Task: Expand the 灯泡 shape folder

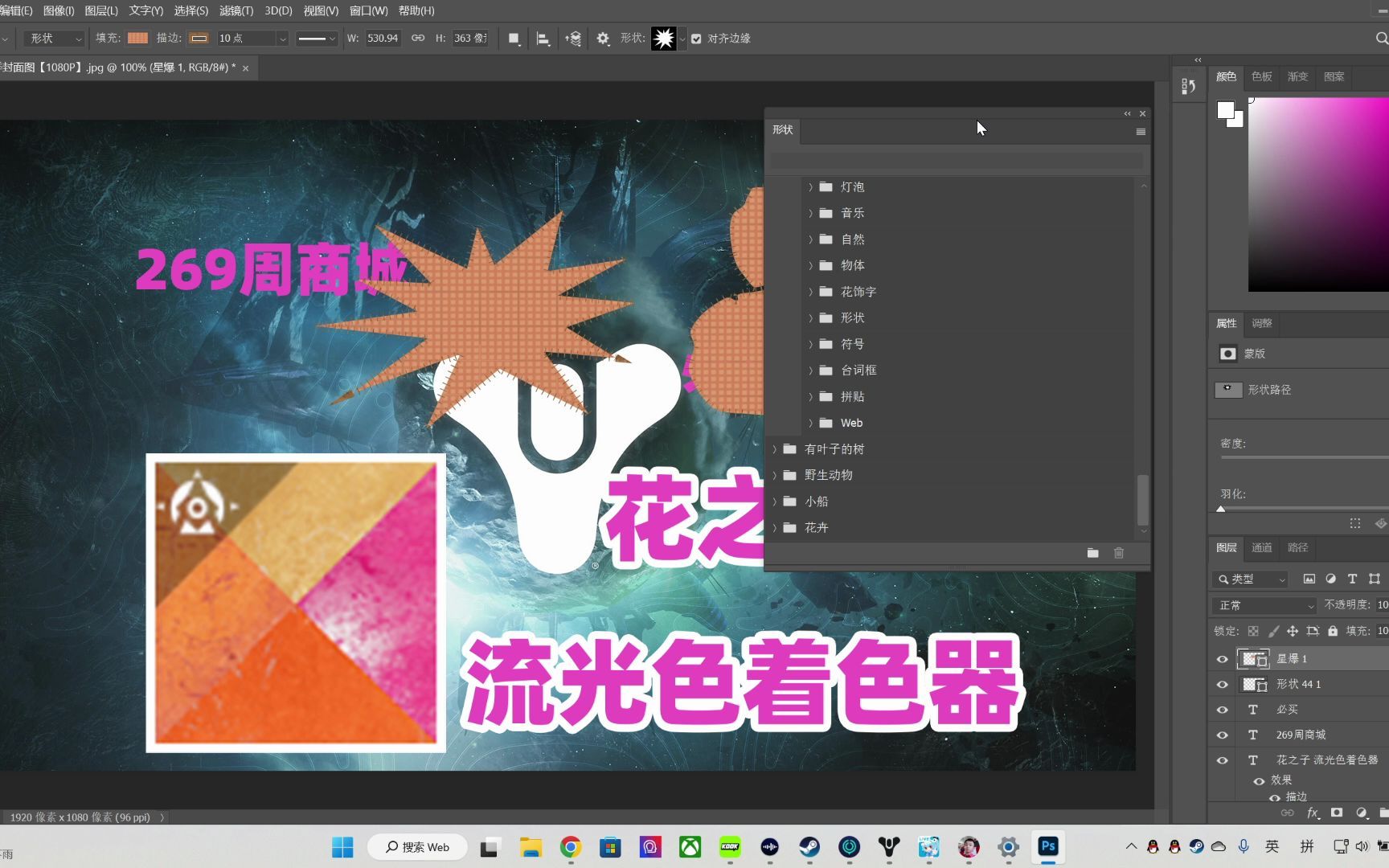Action: pyautogui.click(x=810, y=187)
